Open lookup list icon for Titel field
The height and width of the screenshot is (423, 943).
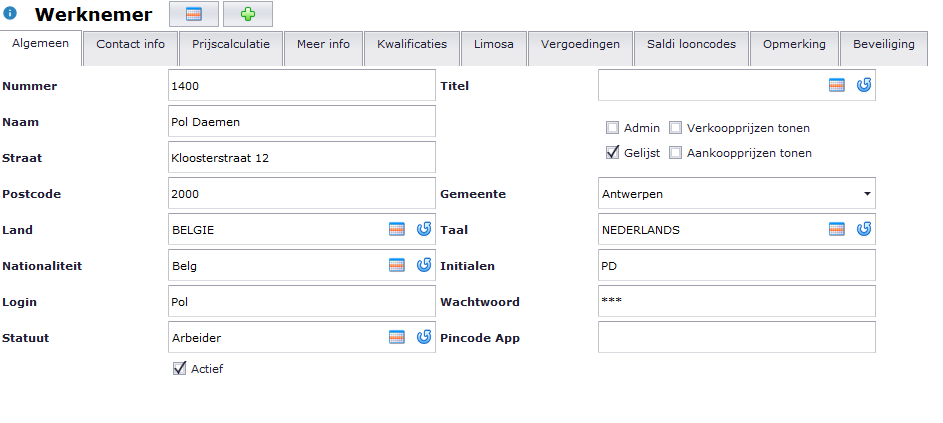[837, 85]
